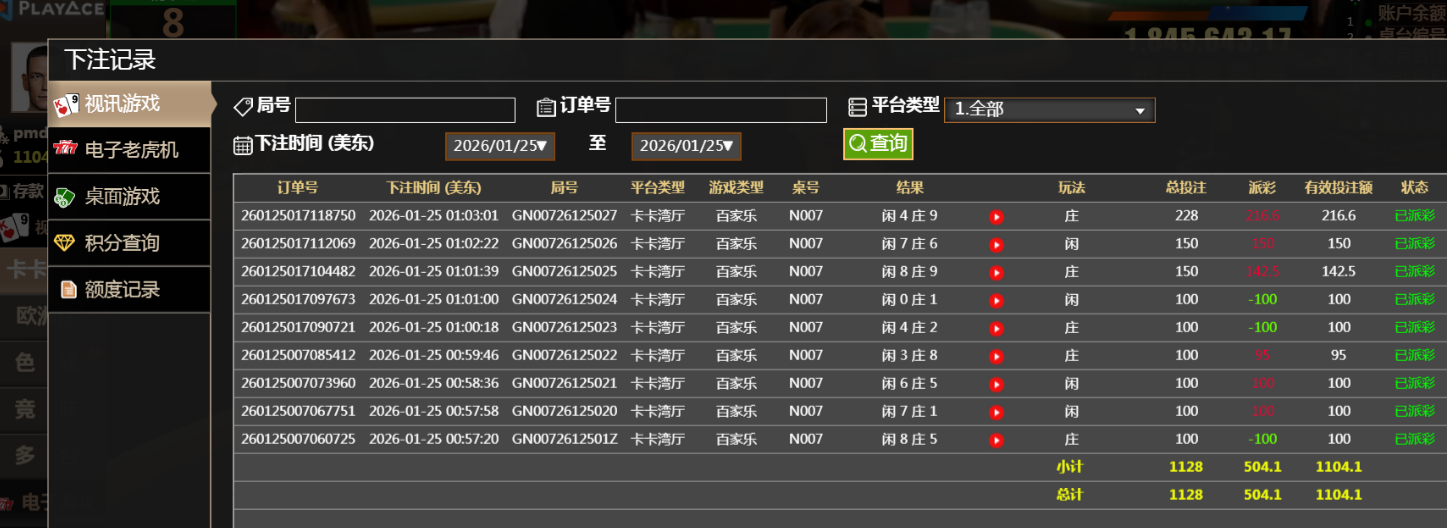Screen dimensions: 1447x528
Task: Click the diamond icon beside 积分查询
Action: (66, 243)
